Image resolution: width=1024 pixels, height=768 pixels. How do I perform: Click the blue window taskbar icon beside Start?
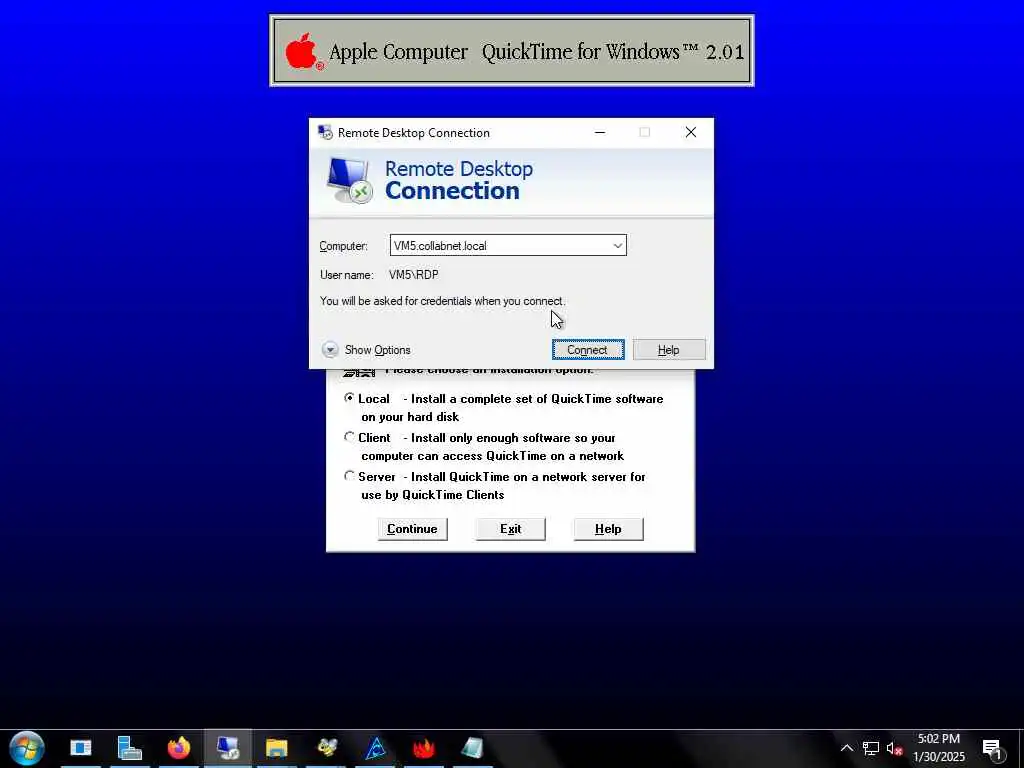click(x=81, y=748)
